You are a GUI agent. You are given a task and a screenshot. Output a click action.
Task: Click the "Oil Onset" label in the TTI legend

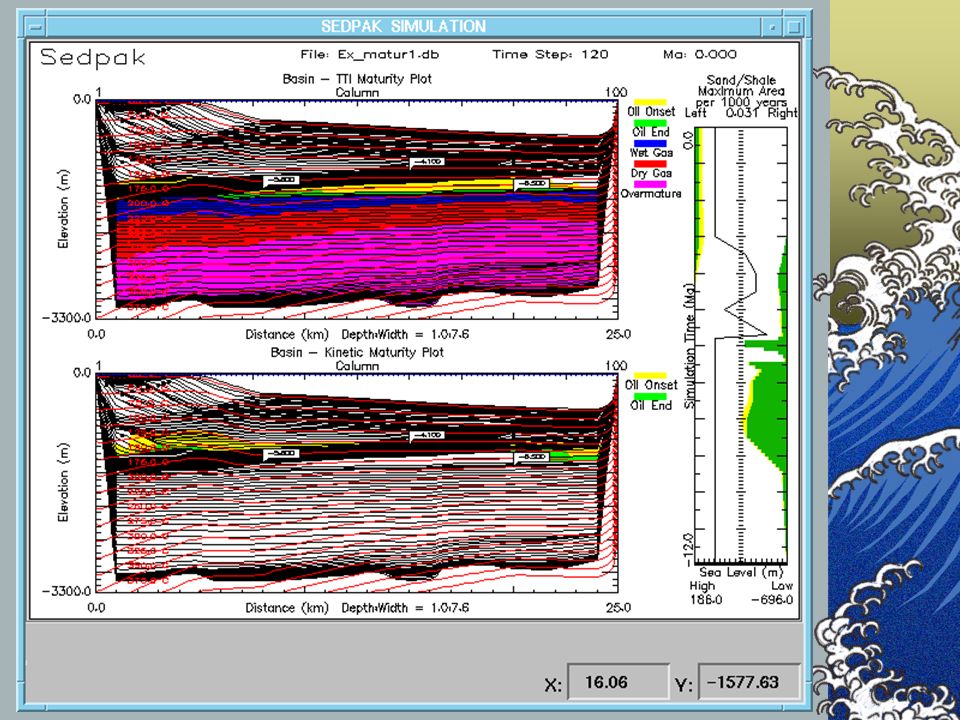(x=651, y=111)
